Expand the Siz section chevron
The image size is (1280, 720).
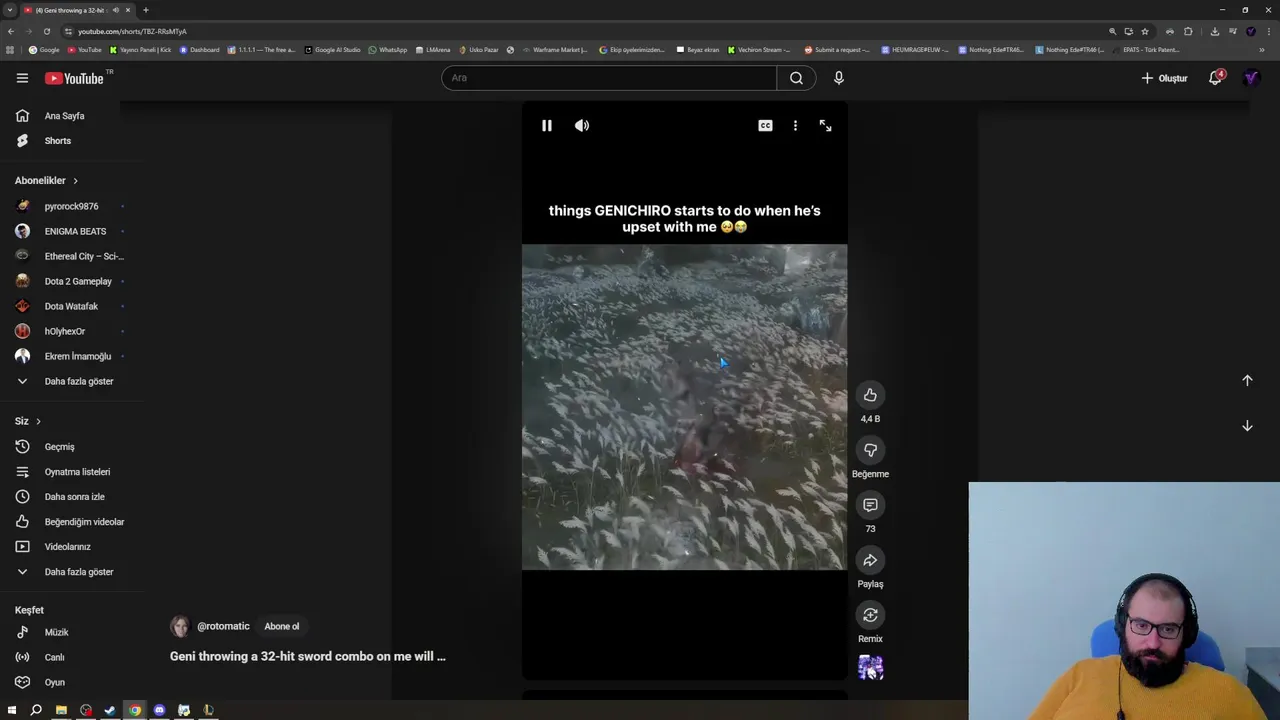click(38, 421)
